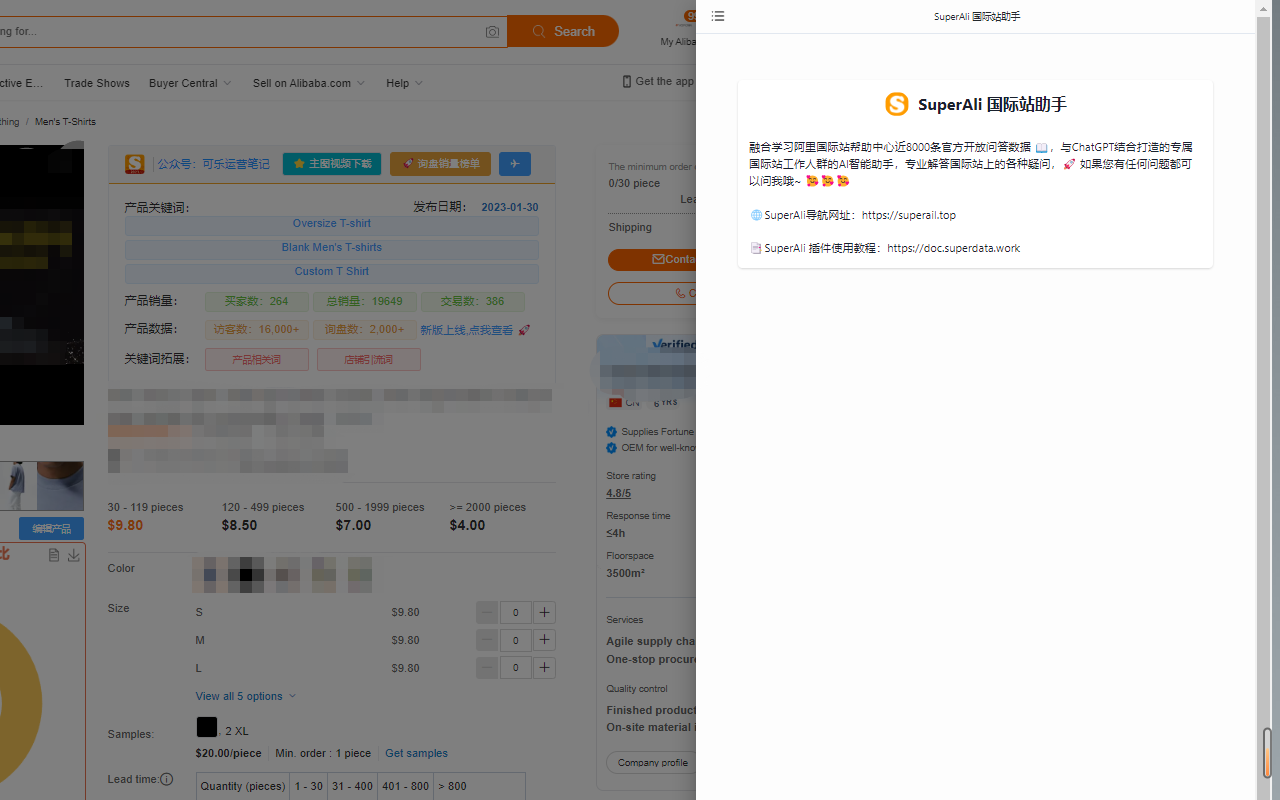Click the orange Search button
This screenshot has width=1280, height=800.
563,31
